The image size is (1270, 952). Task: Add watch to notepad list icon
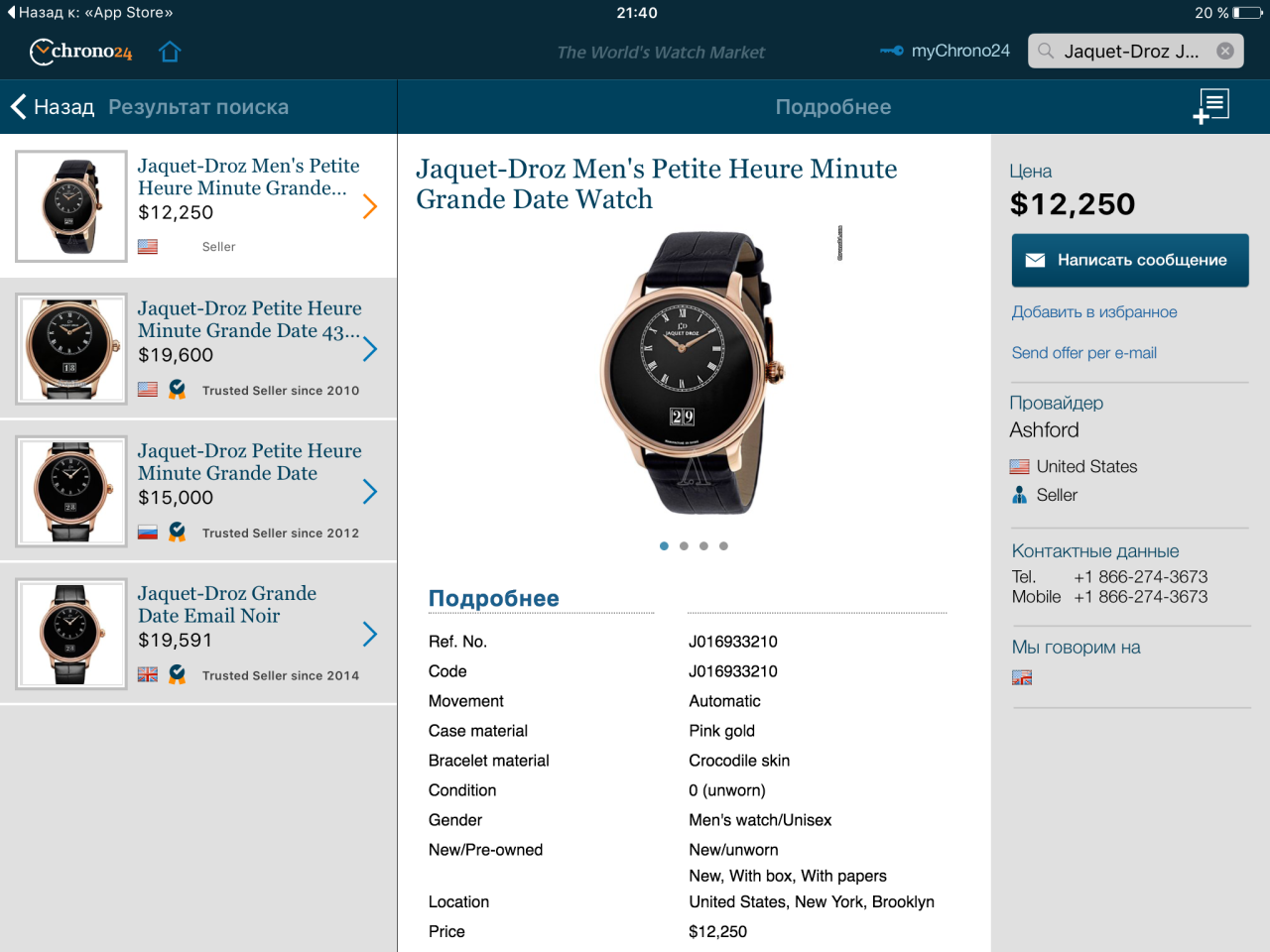[x=1211, y=106]
